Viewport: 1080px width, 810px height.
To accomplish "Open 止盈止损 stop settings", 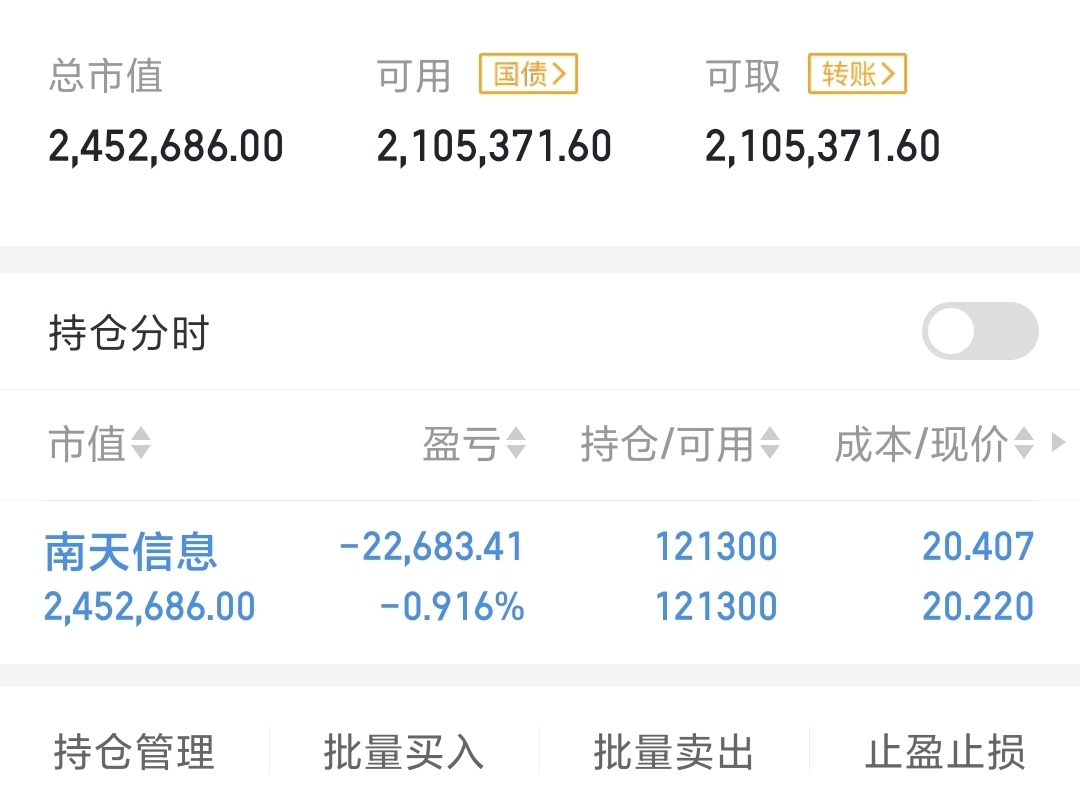I will pos(945,751).
